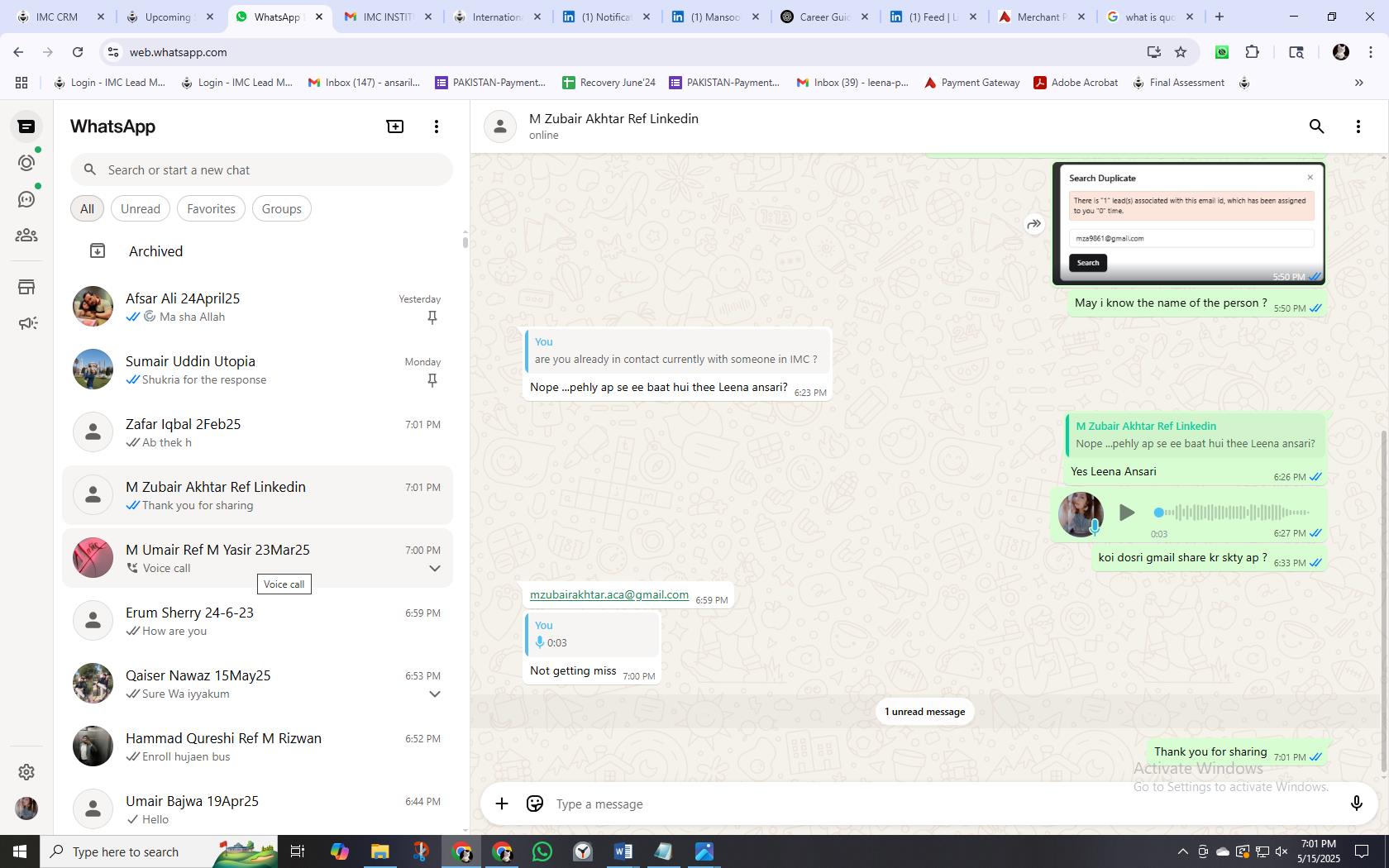
Task: Open the Search Duplicate image thumbnail
Action: tap(1189, 223)
